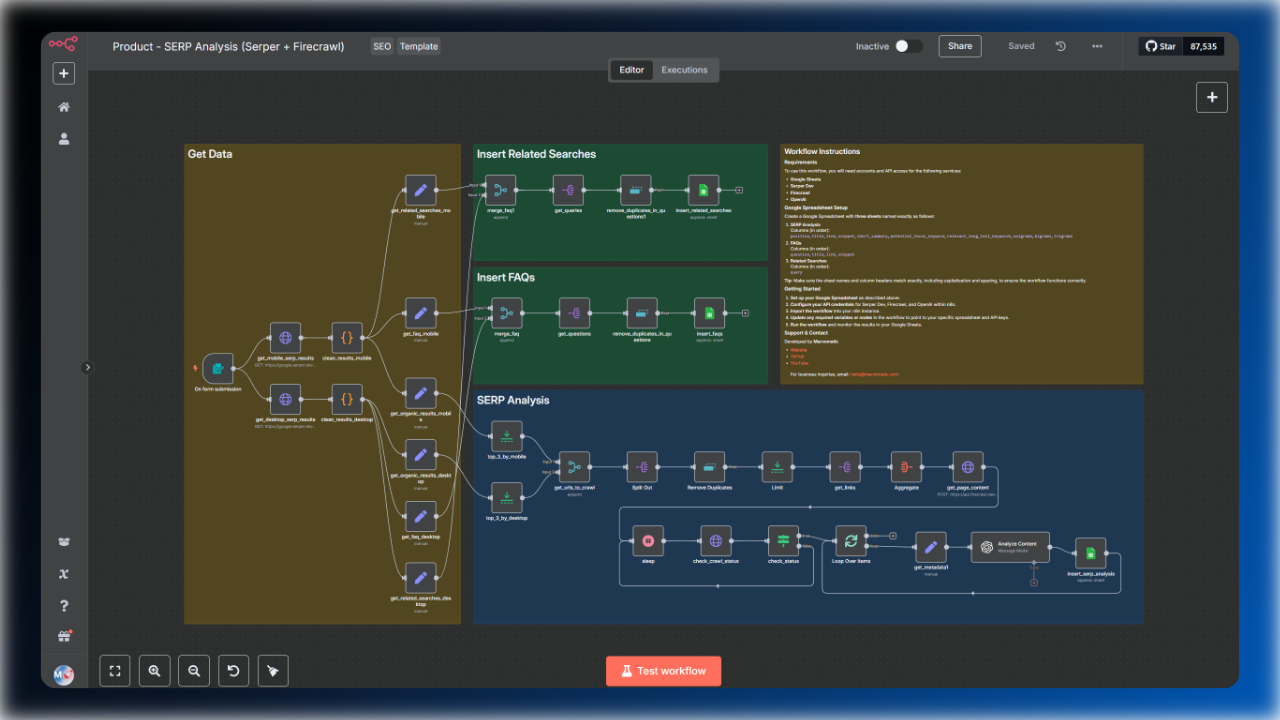Open the Help question mark icon
1280x720 pixels.
pos(64,605)
